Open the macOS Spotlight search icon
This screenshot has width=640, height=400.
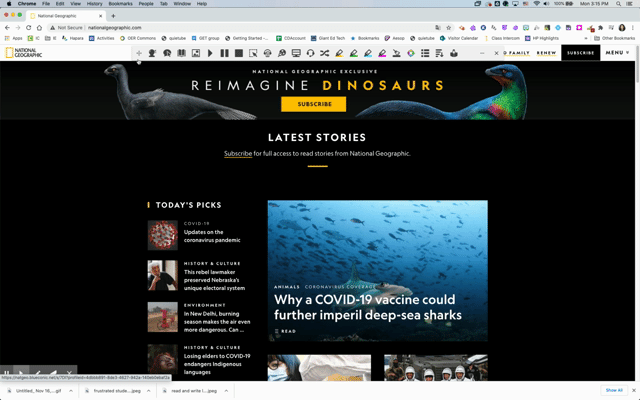click(619, 4)
